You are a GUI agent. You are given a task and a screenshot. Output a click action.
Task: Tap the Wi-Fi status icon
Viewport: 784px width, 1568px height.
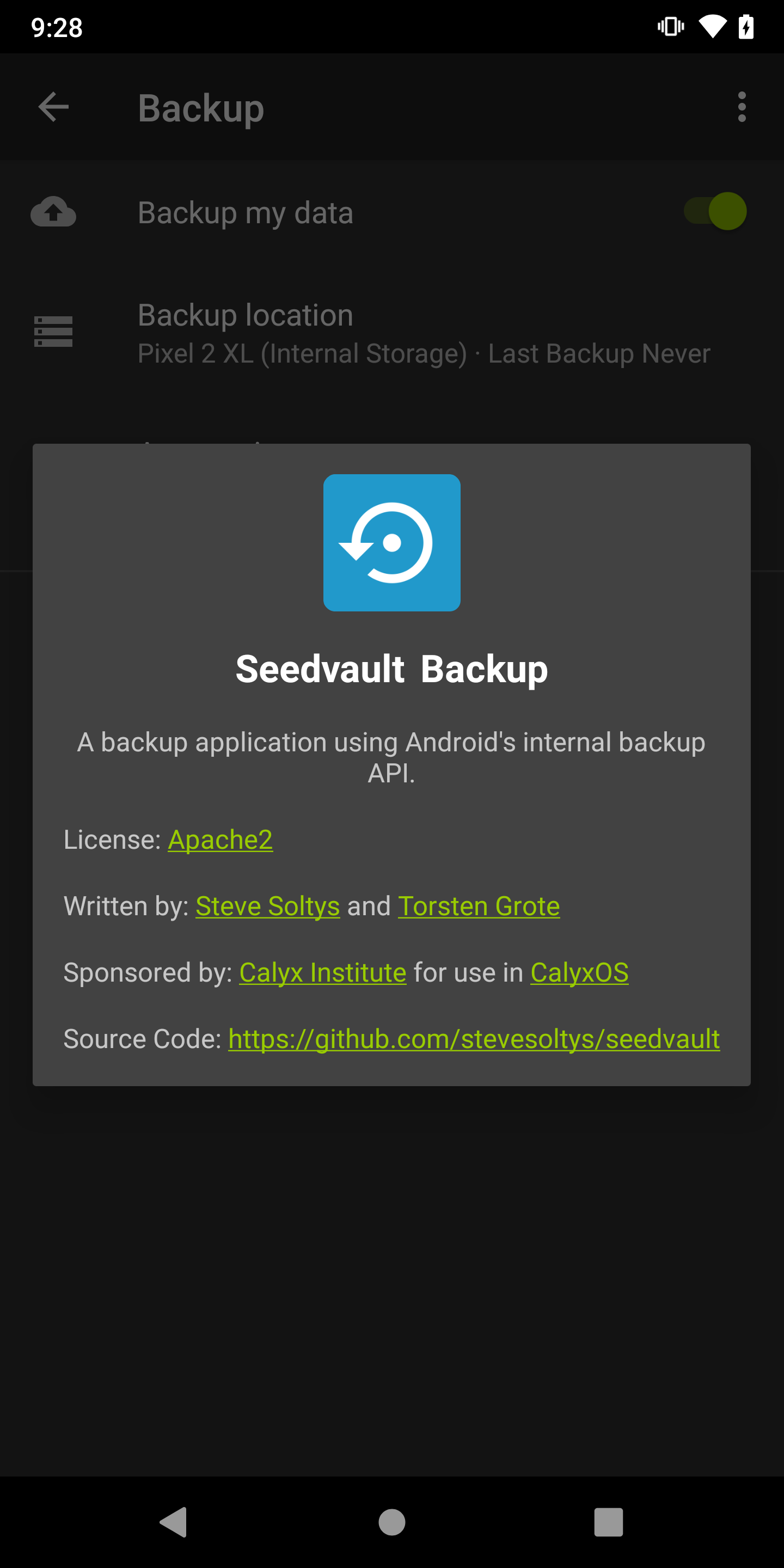[713, 26]
